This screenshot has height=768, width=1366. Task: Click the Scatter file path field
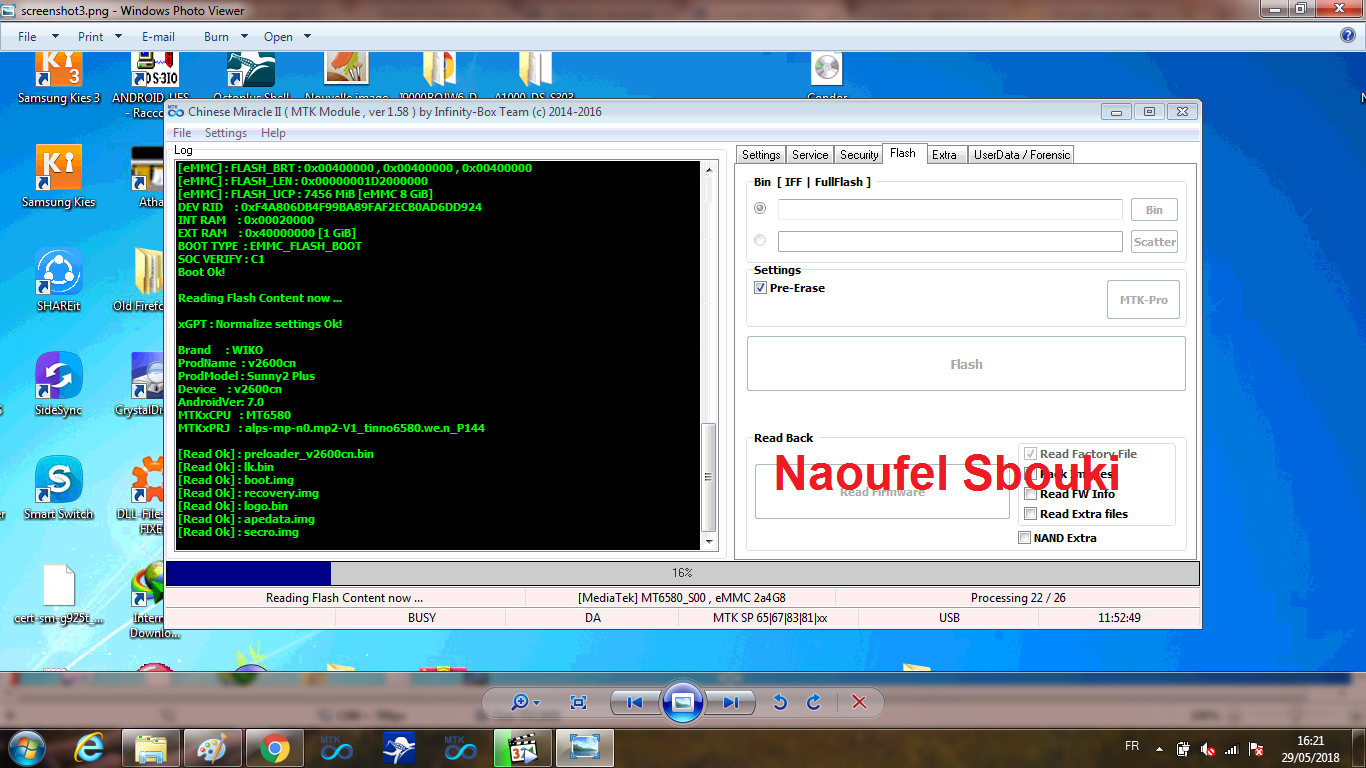(950, 242)
